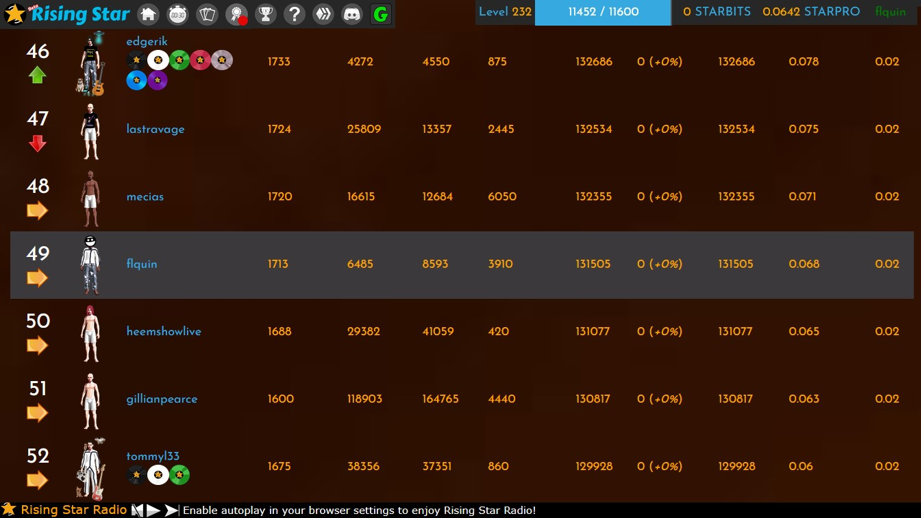Open heemshowlive's player profile

coord(164,331)
